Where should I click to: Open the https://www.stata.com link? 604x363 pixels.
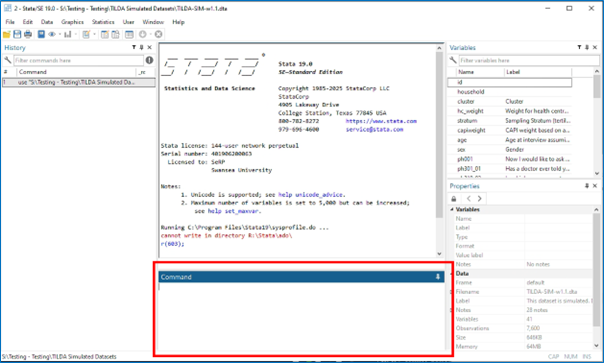[381, 121]
